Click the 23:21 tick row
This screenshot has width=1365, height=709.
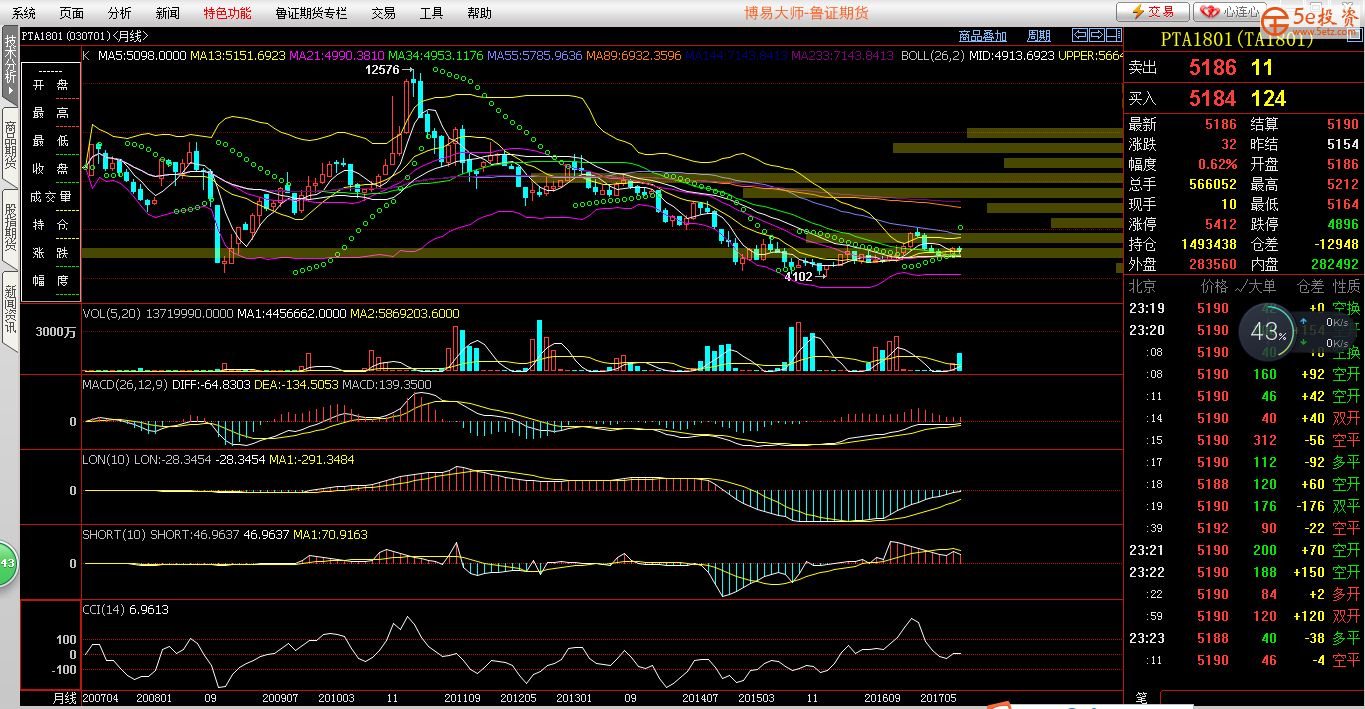[1245, 550]
